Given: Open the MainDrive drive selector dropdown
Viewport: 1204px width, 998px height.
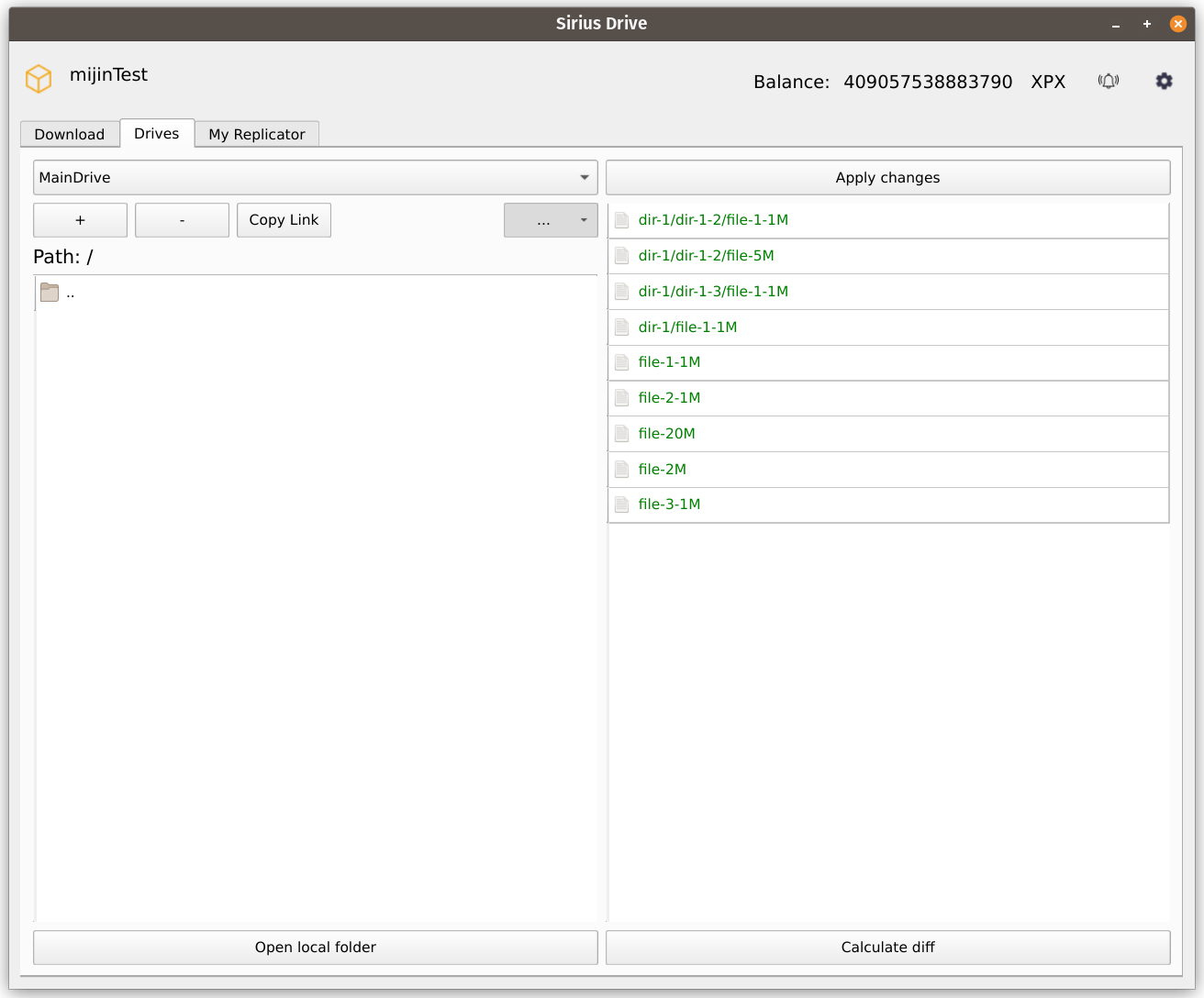Looking at the screenshot, I should (315, 177).
